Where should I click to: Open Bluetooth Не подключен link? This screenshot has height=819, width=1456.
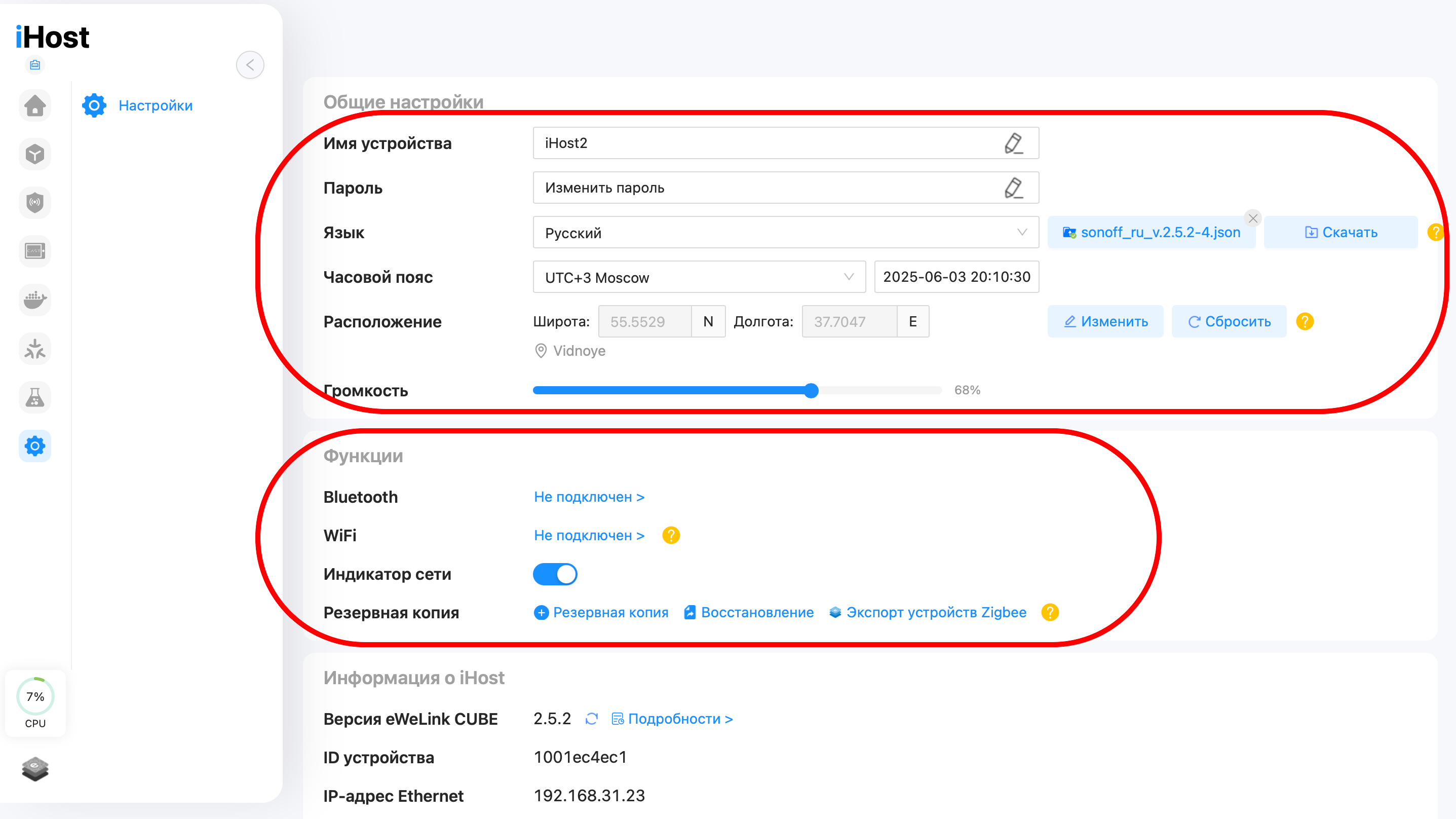tap(589, 497)
